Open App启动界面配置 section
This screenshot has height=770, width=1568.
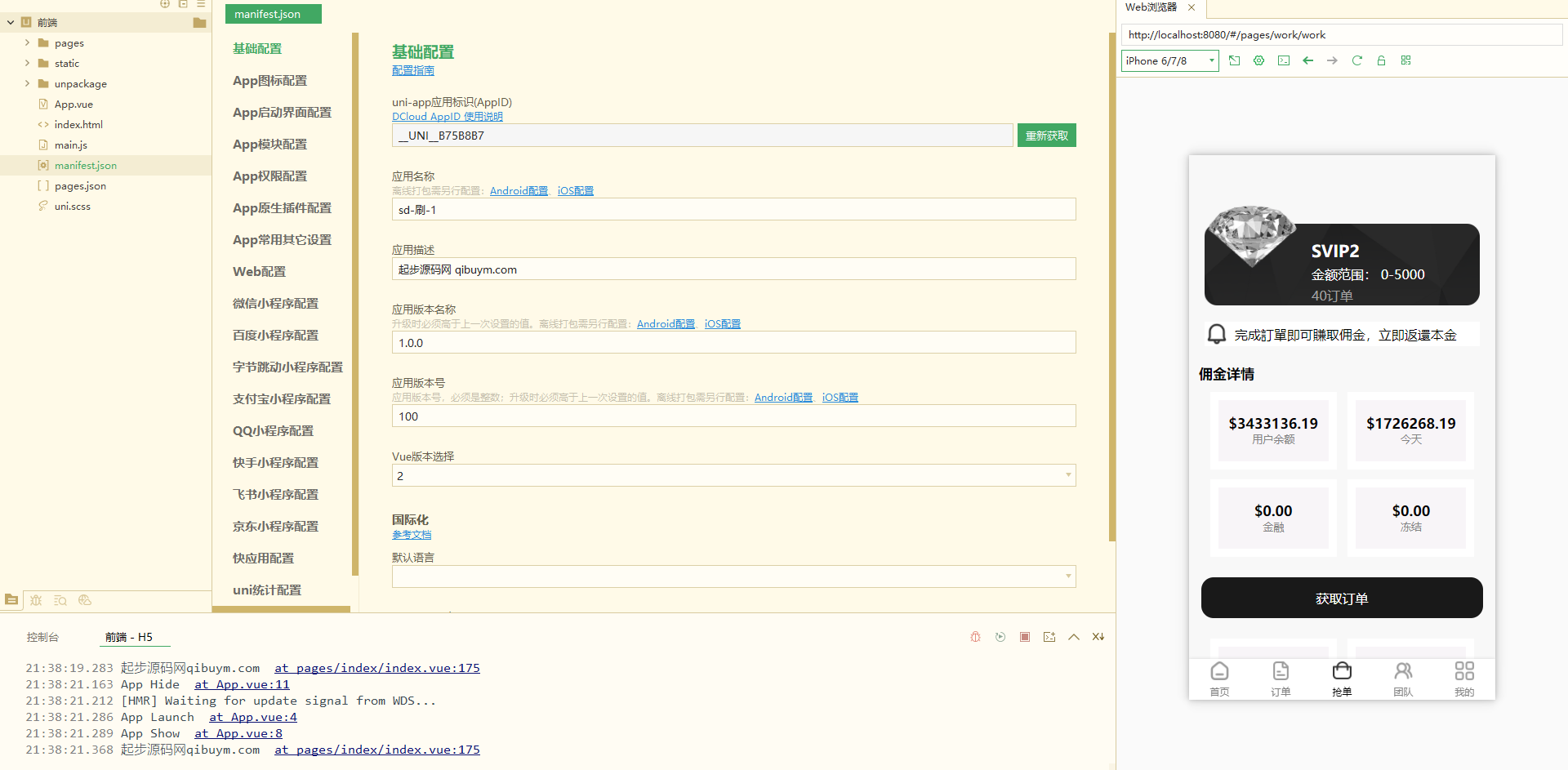[282, 112]
